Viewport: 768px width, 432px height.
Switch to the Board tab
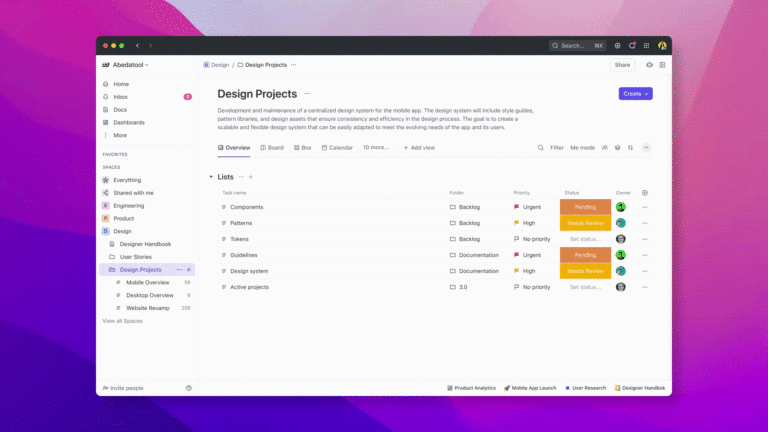(272, 147)
